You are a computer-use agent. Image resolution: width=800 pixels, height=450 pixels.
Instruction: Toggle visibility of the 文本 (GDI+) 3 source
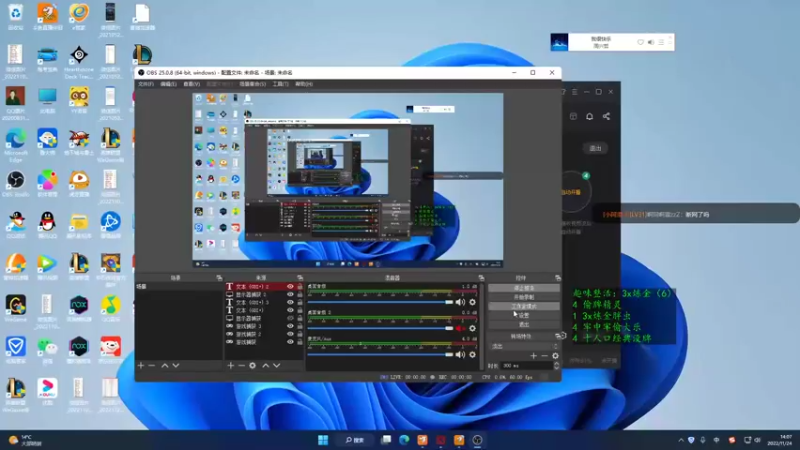tap(290, 302)
